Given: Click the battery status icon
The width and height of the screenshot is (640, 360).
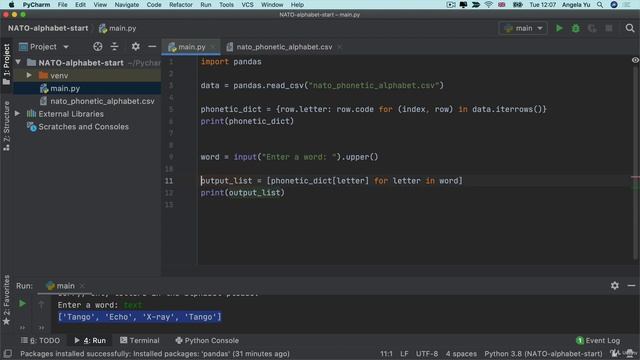Looking at the screenshot, I should tap(518, 4).
